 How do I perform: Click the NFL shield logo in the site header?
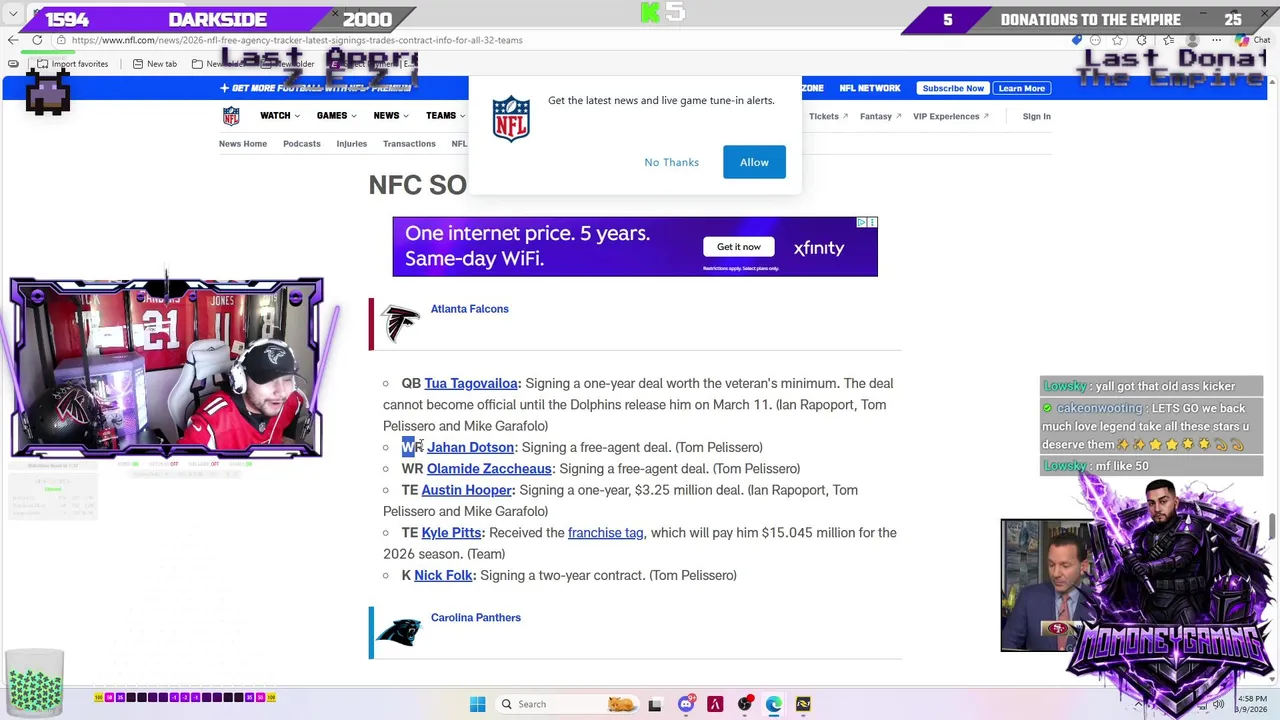[231, 116]
